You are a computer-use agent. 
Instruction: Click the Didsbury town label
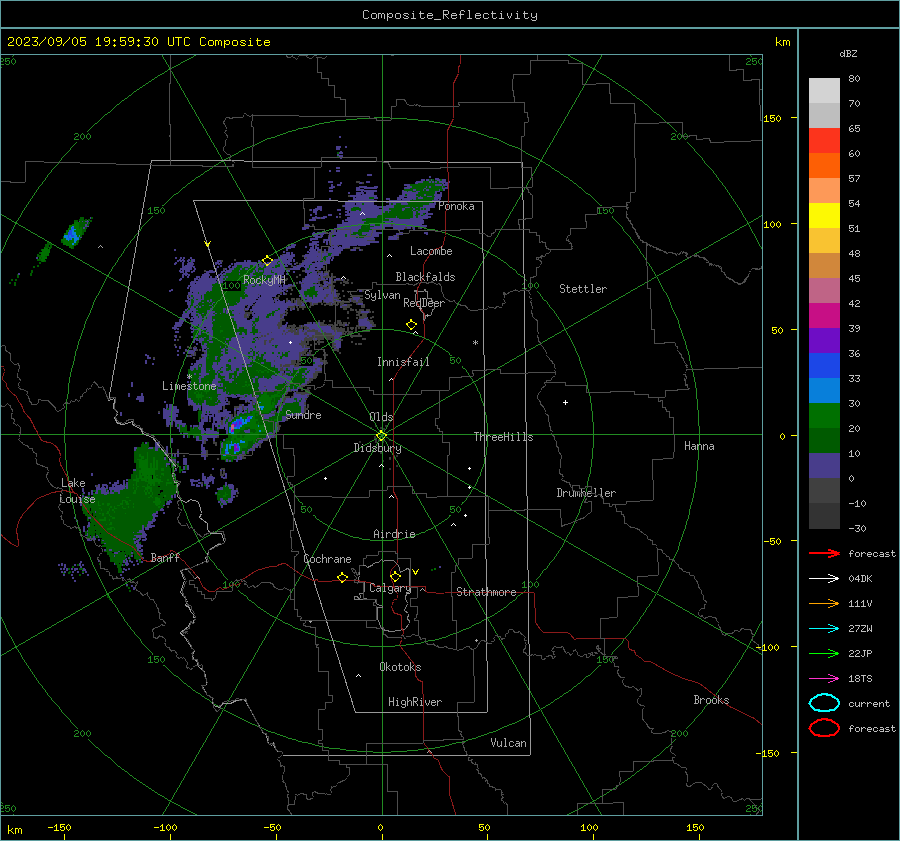point(378,448)
